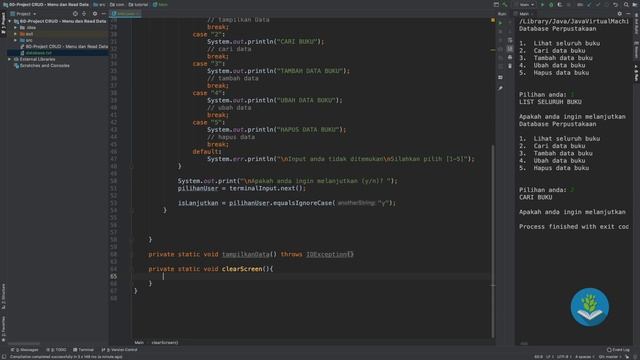
Task: Revert changes using the undo arrow icon
Action: (x=615, y=4)
